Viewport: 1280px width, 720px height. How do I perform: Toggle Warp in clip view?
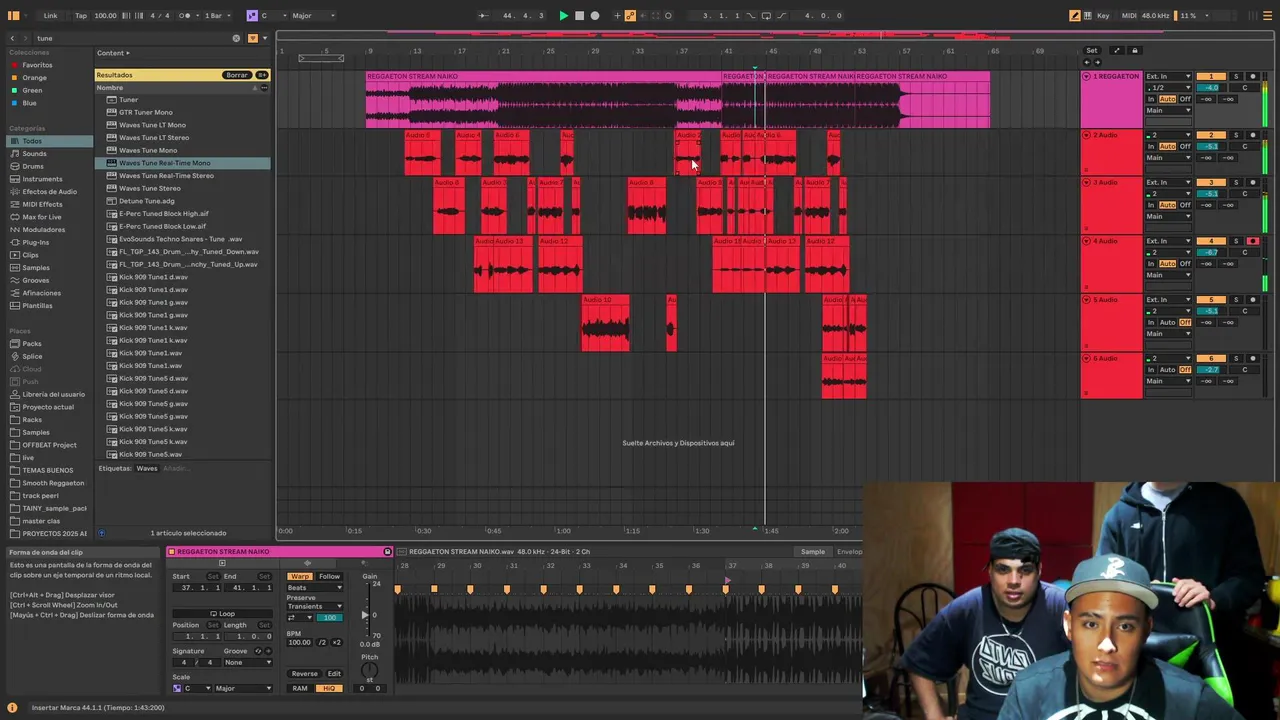[x=300, y=576]
